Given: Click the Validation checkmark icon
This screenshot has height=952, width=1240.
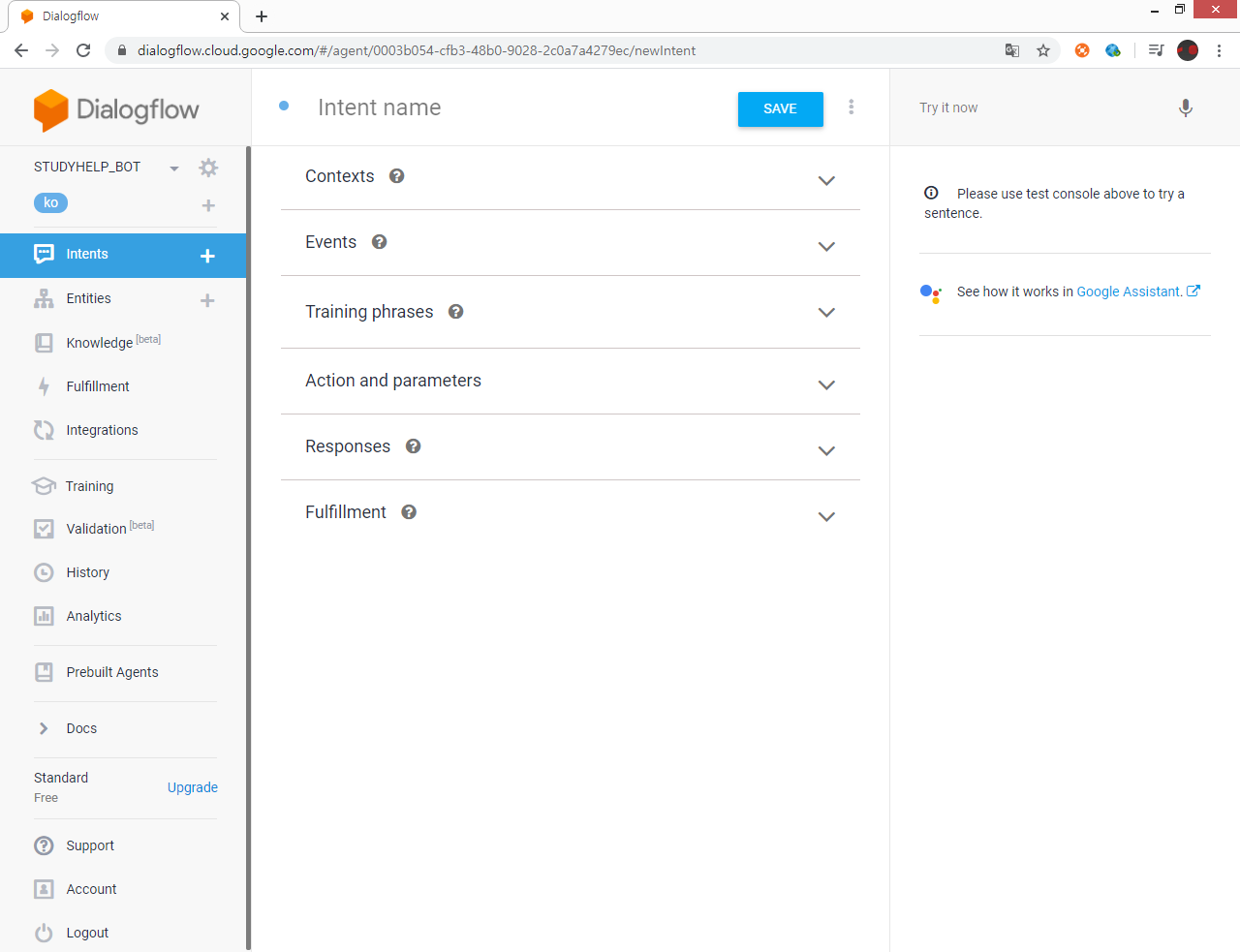Looking at the screenshot, I should click(44, 529).
